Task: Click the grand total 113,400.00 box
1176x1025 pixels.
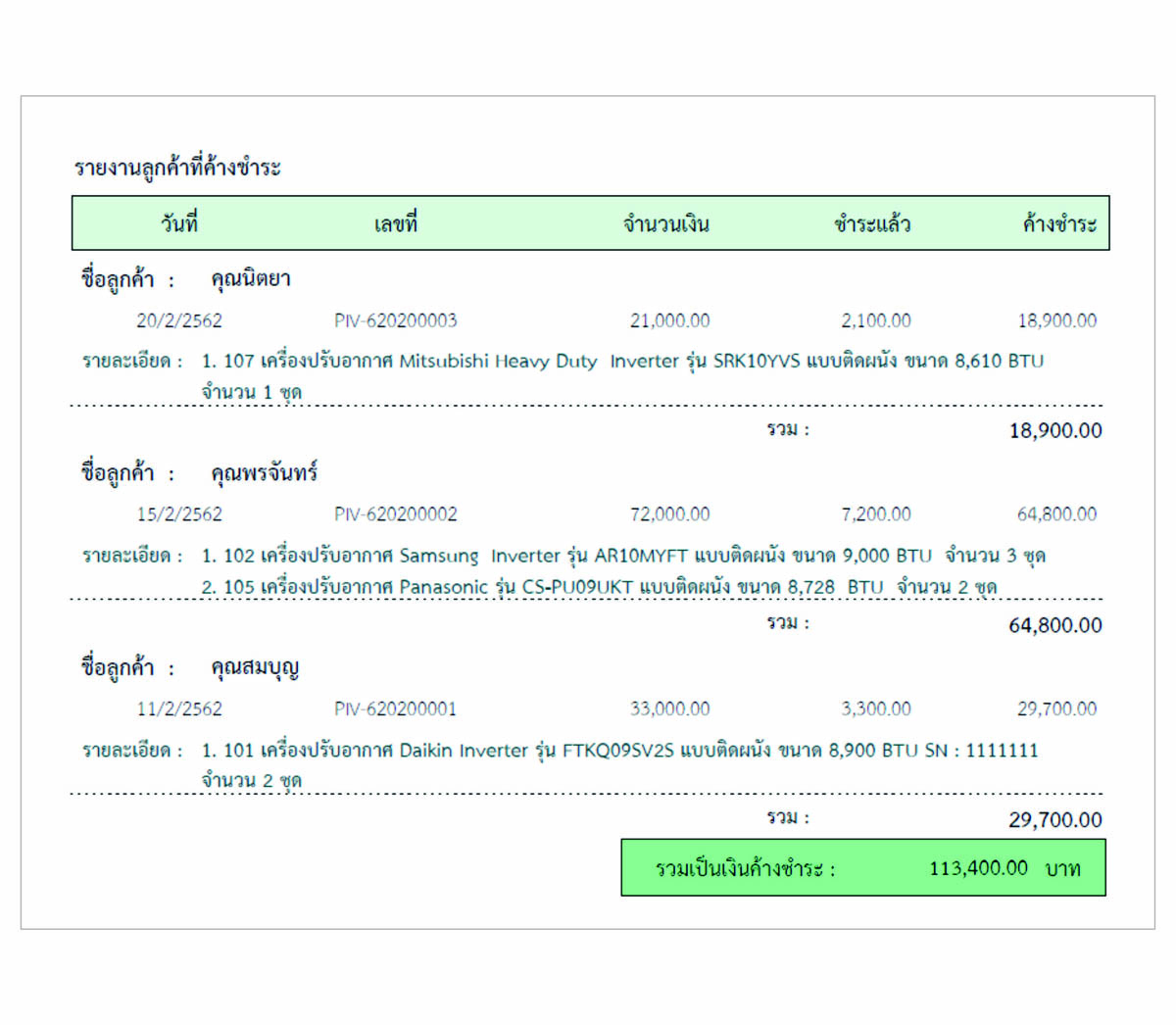Action: point(862,868)
